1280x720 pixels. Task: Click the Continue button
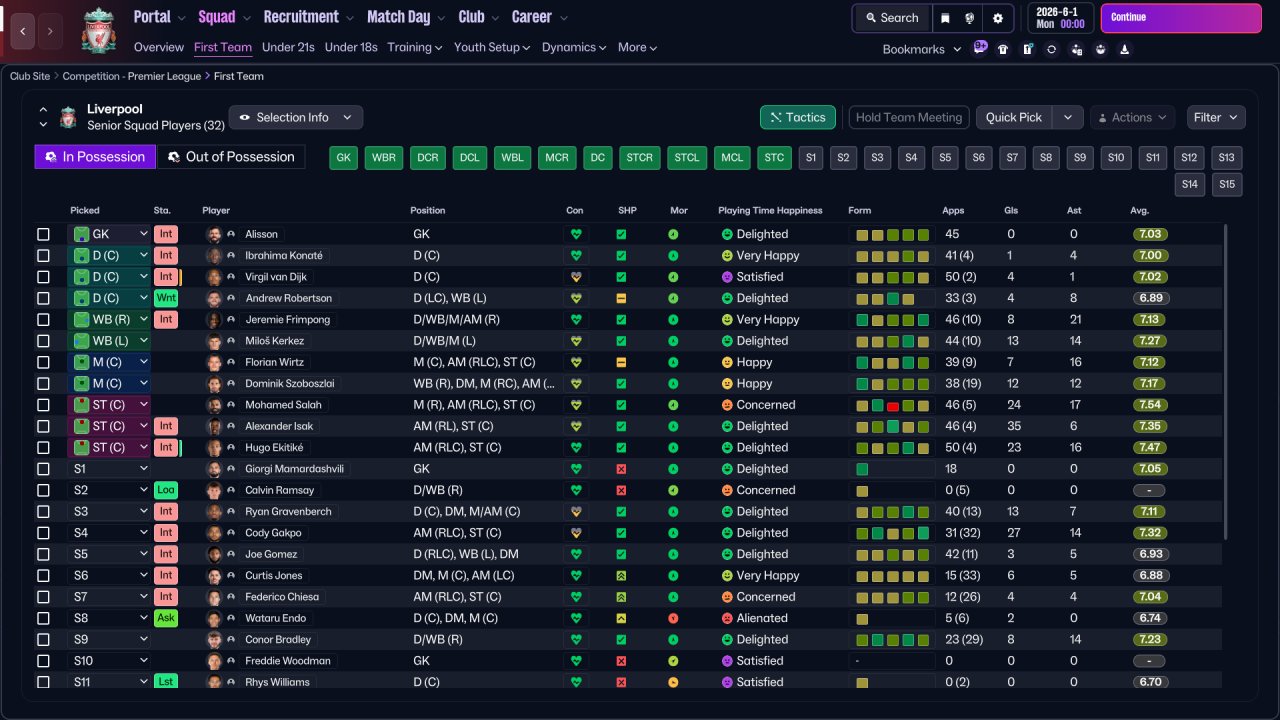pyautogui.click(x=1181, y=18)
